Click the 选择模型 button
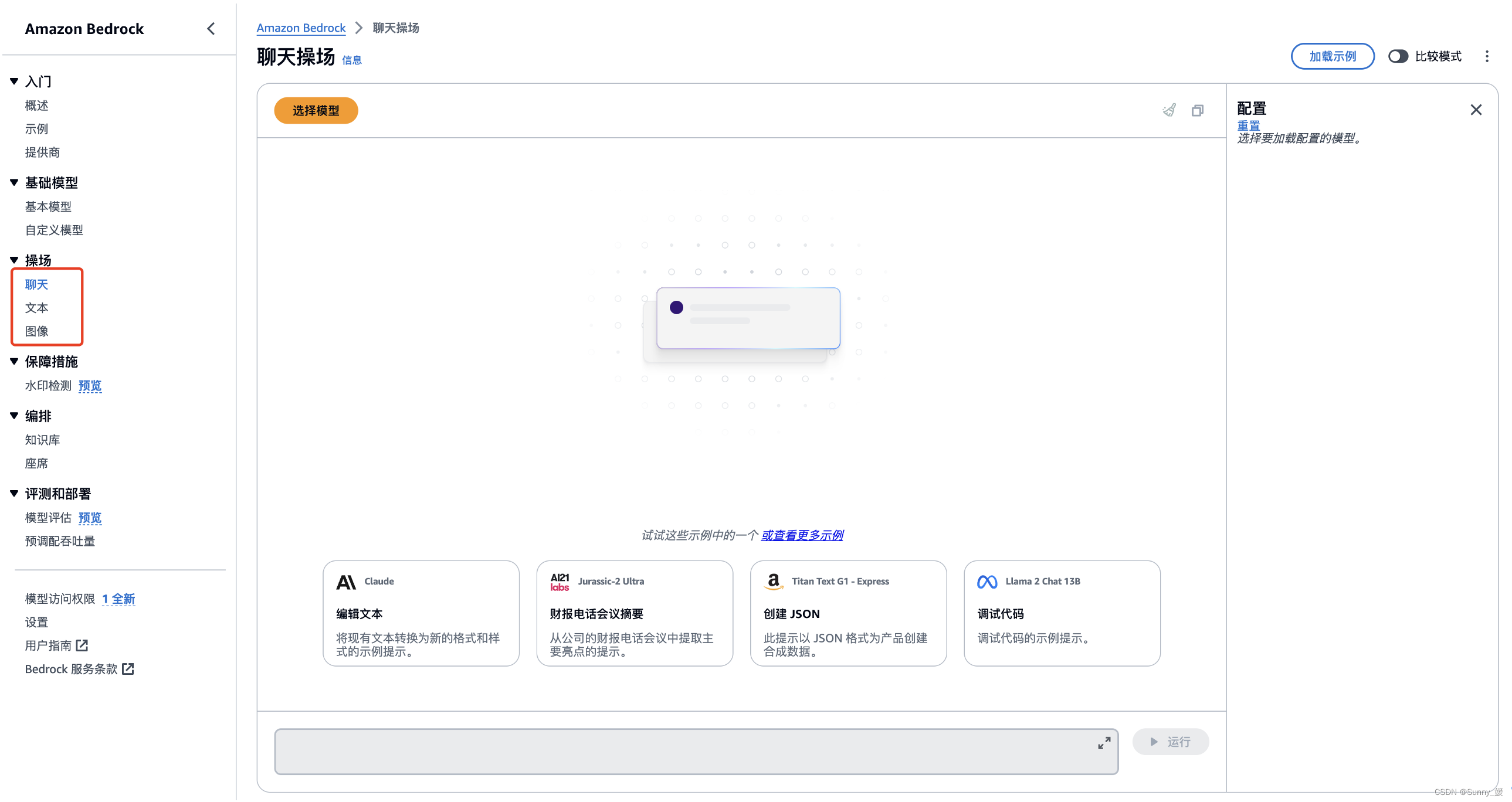1512x802 pixels. click(316, 110)
